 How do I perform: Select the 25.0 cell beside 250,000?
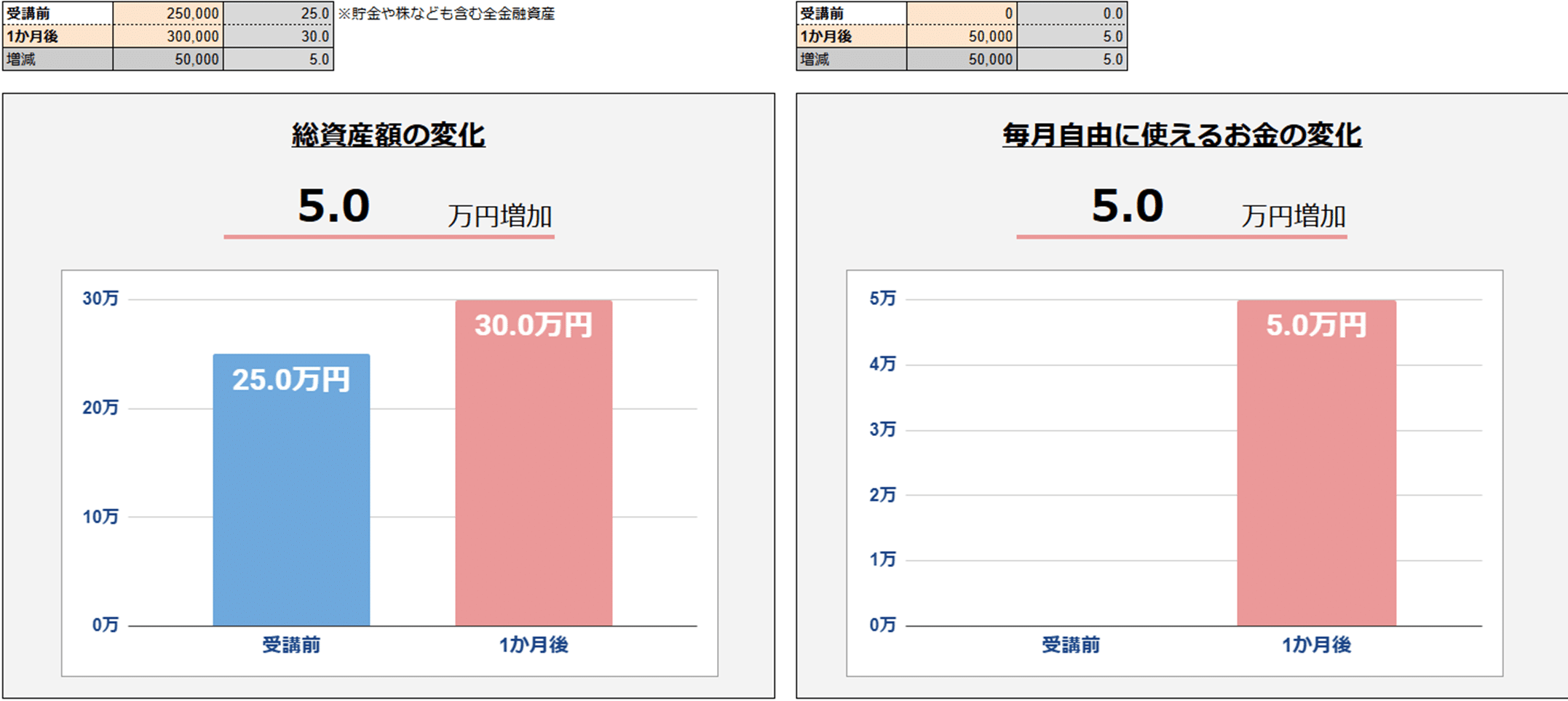pyautogui.click(x=279, y=13)
